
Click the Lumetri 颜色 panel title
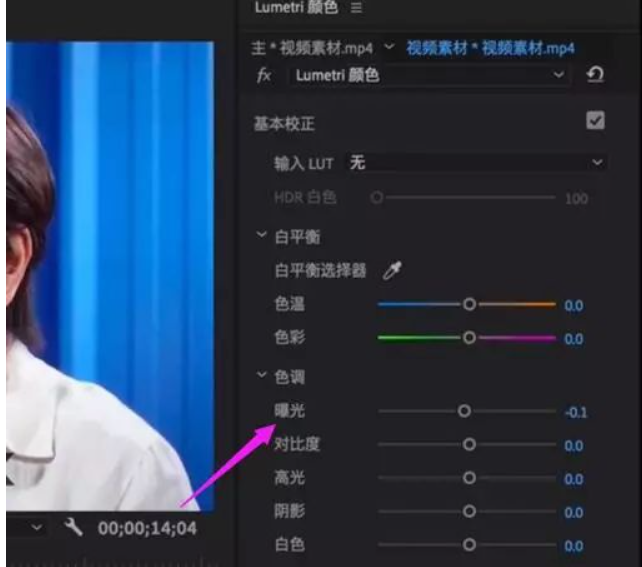[x=296, y=7]
